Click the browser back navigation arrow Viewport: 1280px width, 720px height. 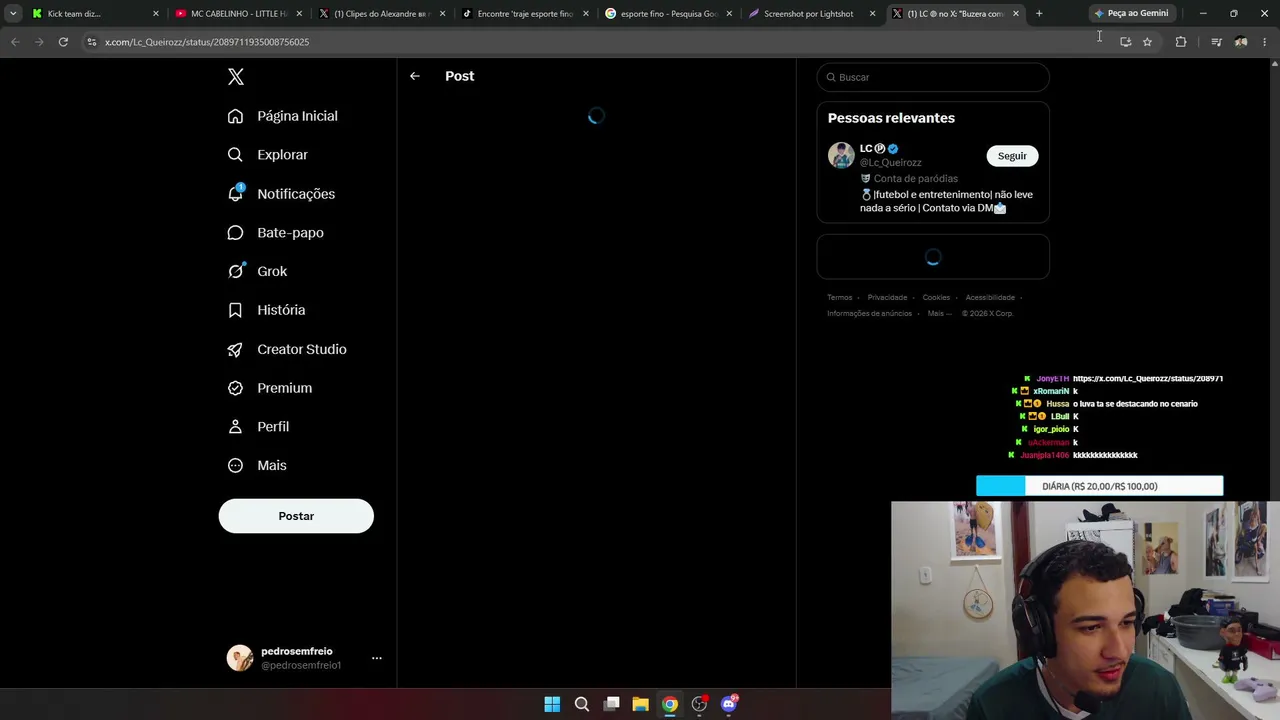(15, 42)
